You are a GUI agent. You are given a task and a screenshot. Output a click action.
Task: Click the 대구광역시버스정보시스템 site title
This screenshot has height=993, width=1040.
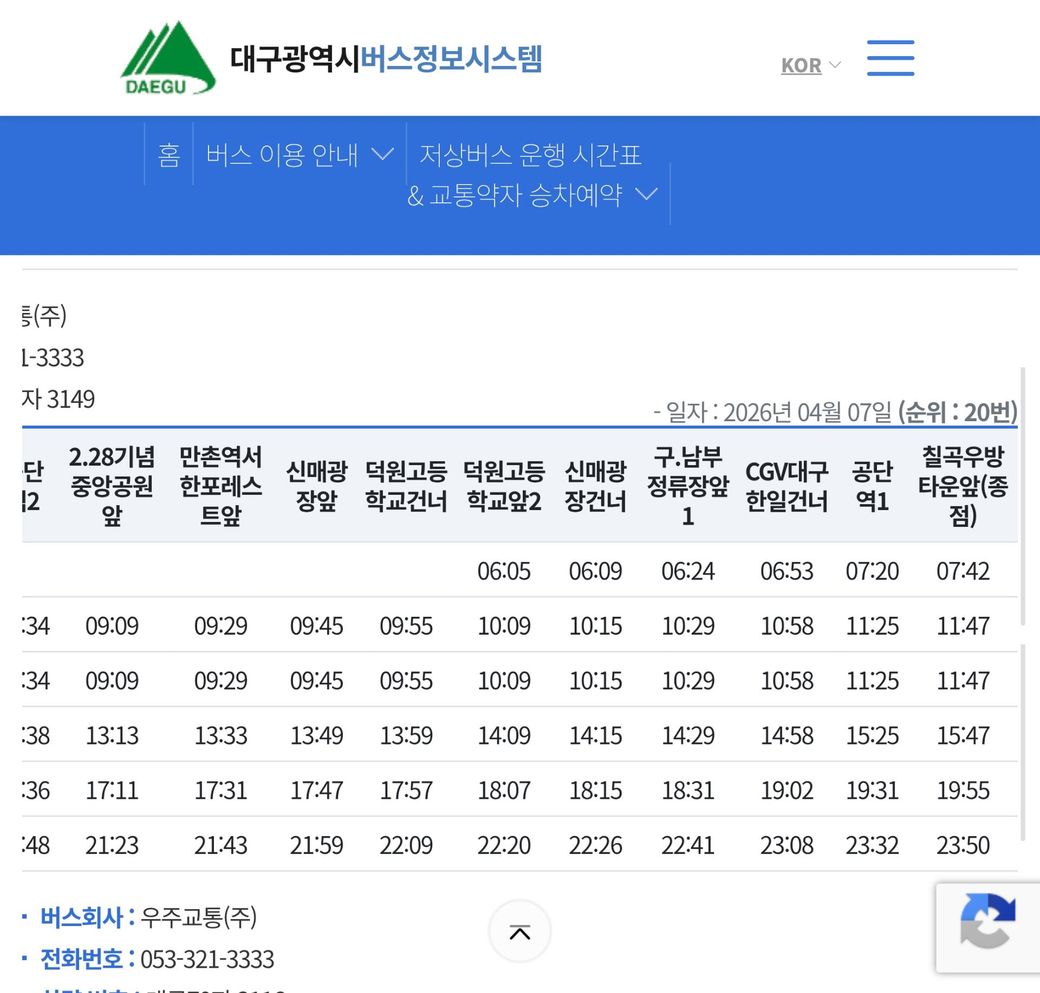click(x=386, y=59)
